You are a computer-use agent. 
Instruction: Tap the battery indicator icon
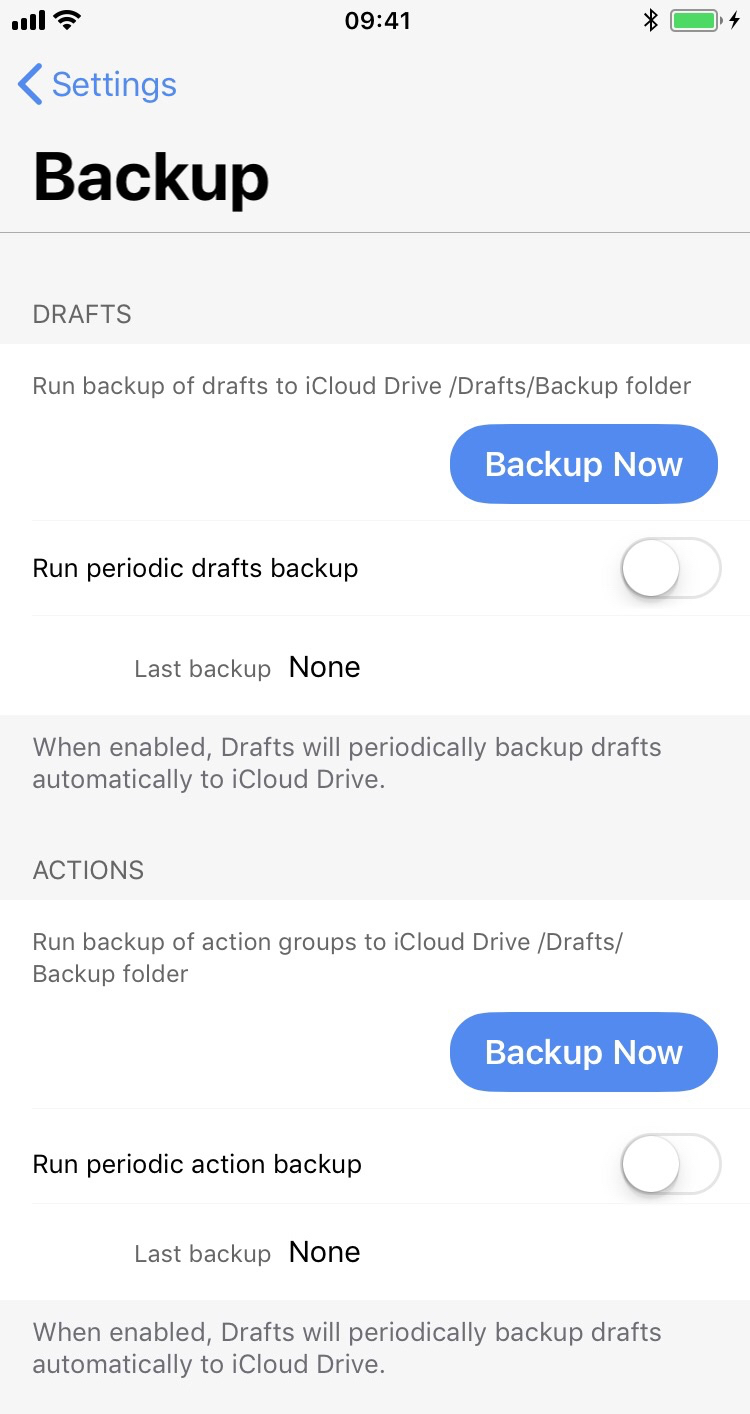(696, 20)
